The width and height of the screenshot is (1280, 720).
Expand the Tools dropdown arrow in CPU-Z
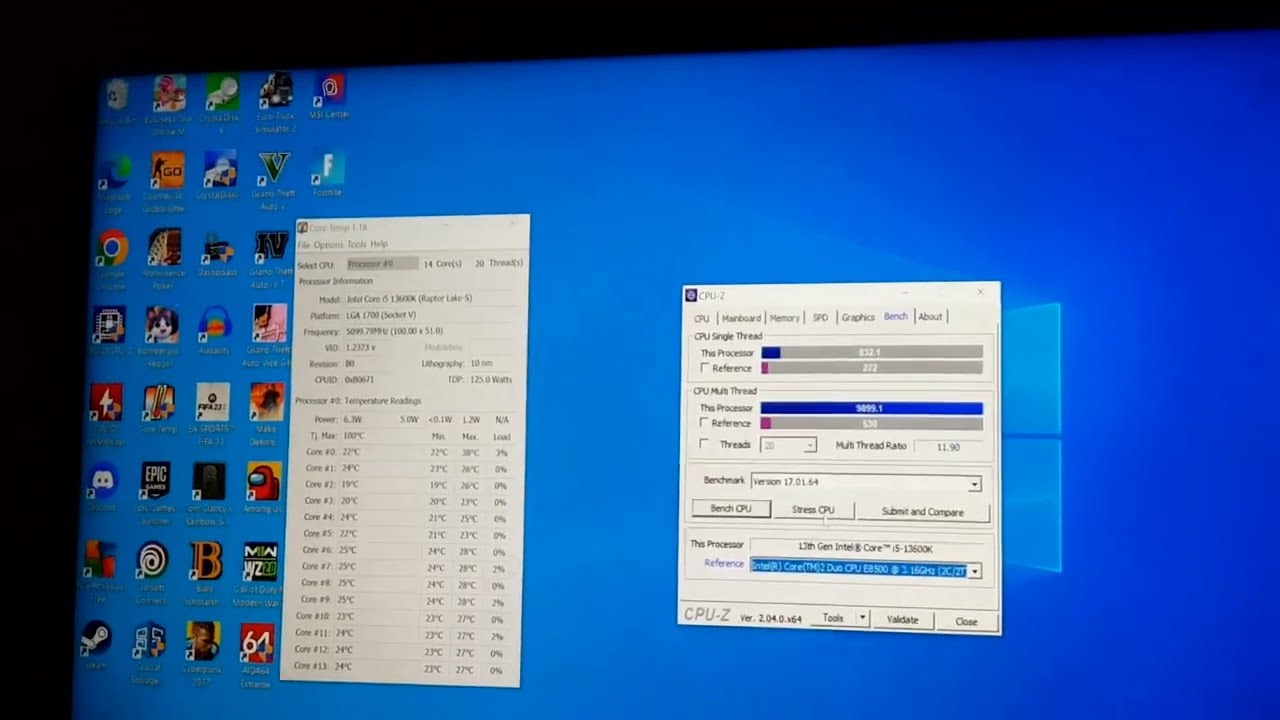point(862,619)
